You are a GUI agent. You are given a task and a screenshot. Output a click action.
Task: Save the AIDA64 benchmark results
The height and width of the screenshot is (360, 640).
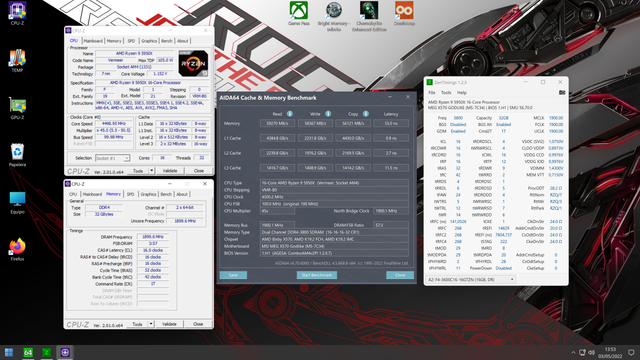pos(233,275)
